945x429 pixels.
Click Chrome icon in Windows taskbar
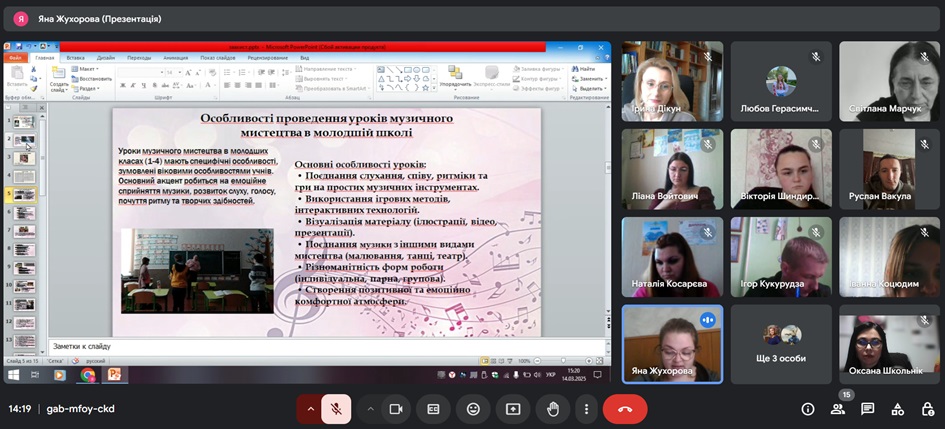coord(88,375)
